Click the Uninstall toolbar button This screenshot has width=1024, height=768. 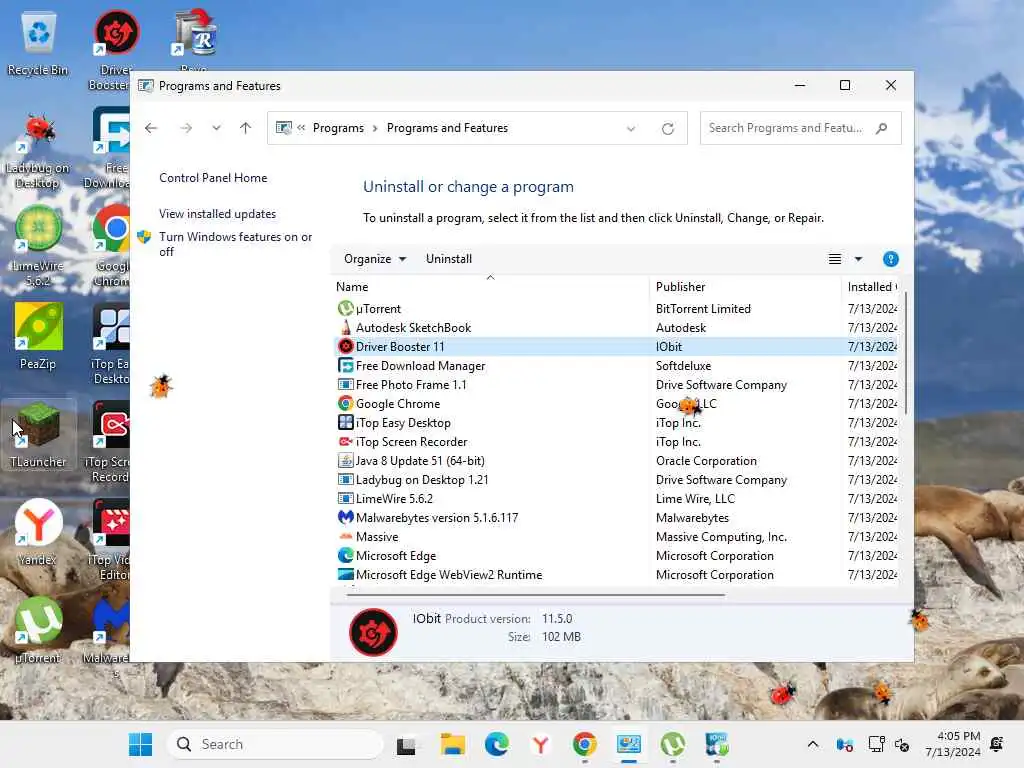coord(449,259)
